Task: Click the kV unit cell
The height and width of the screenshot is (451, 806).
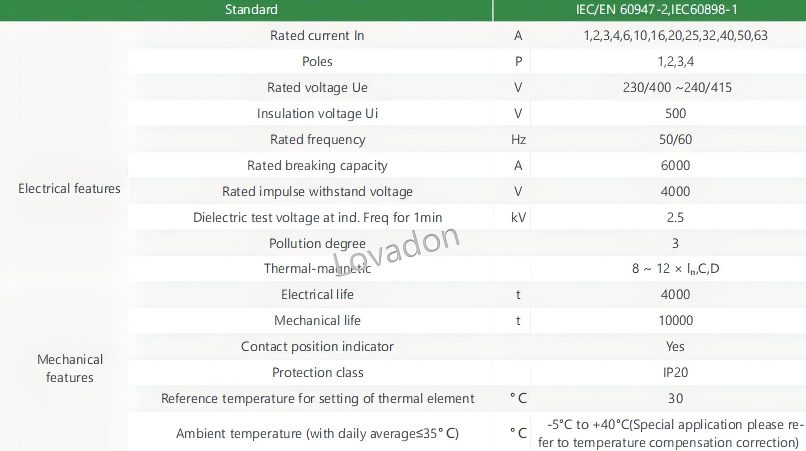Action: point(518,218)
